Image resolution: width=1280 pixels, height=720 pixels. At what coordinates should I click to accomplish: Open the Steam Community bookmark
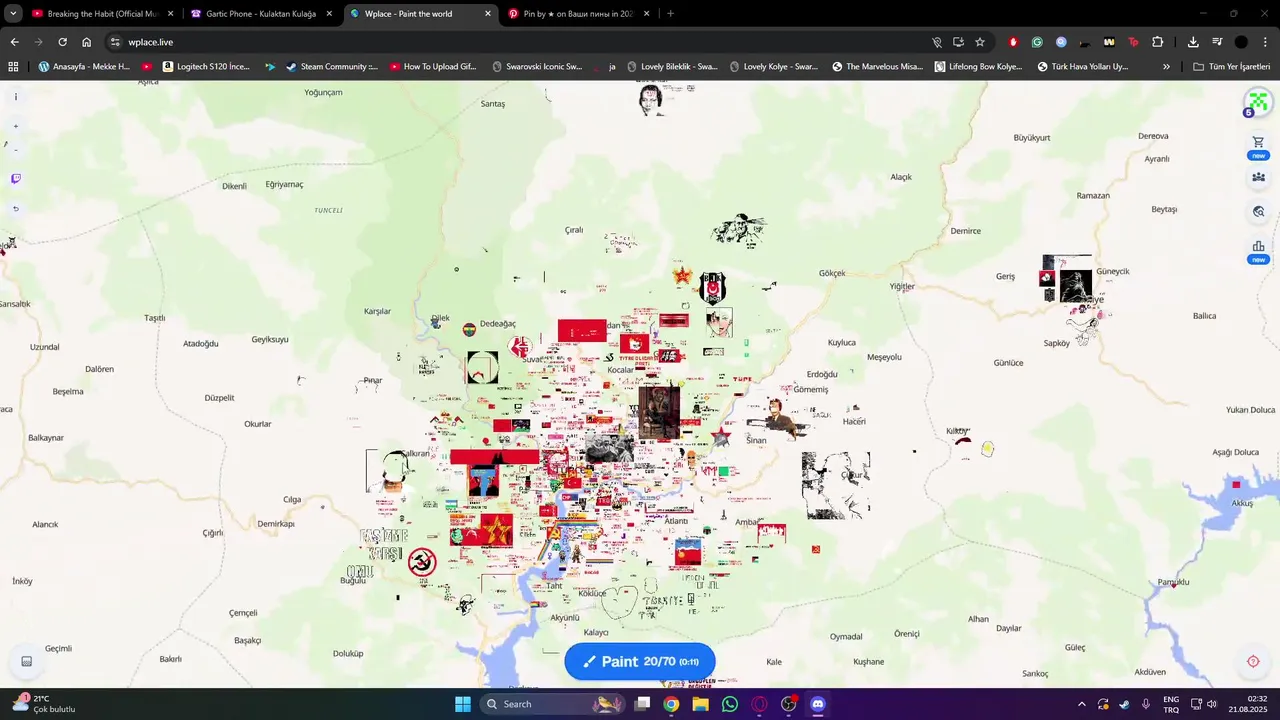(331, 67)
